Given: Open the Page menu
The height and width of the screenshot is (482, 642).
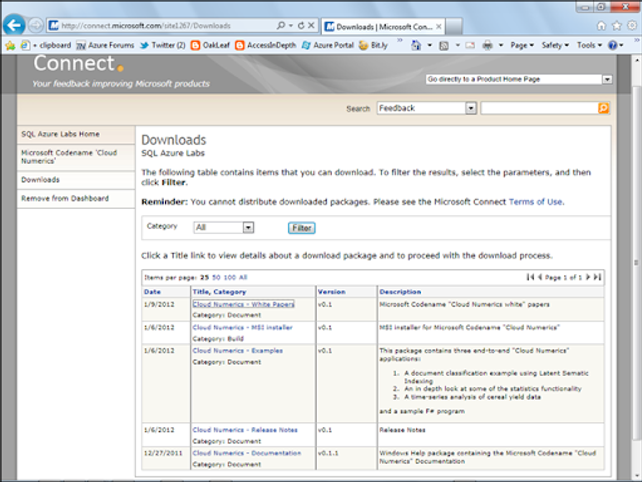Looking at the screenshot, I should tap(522, 45).
